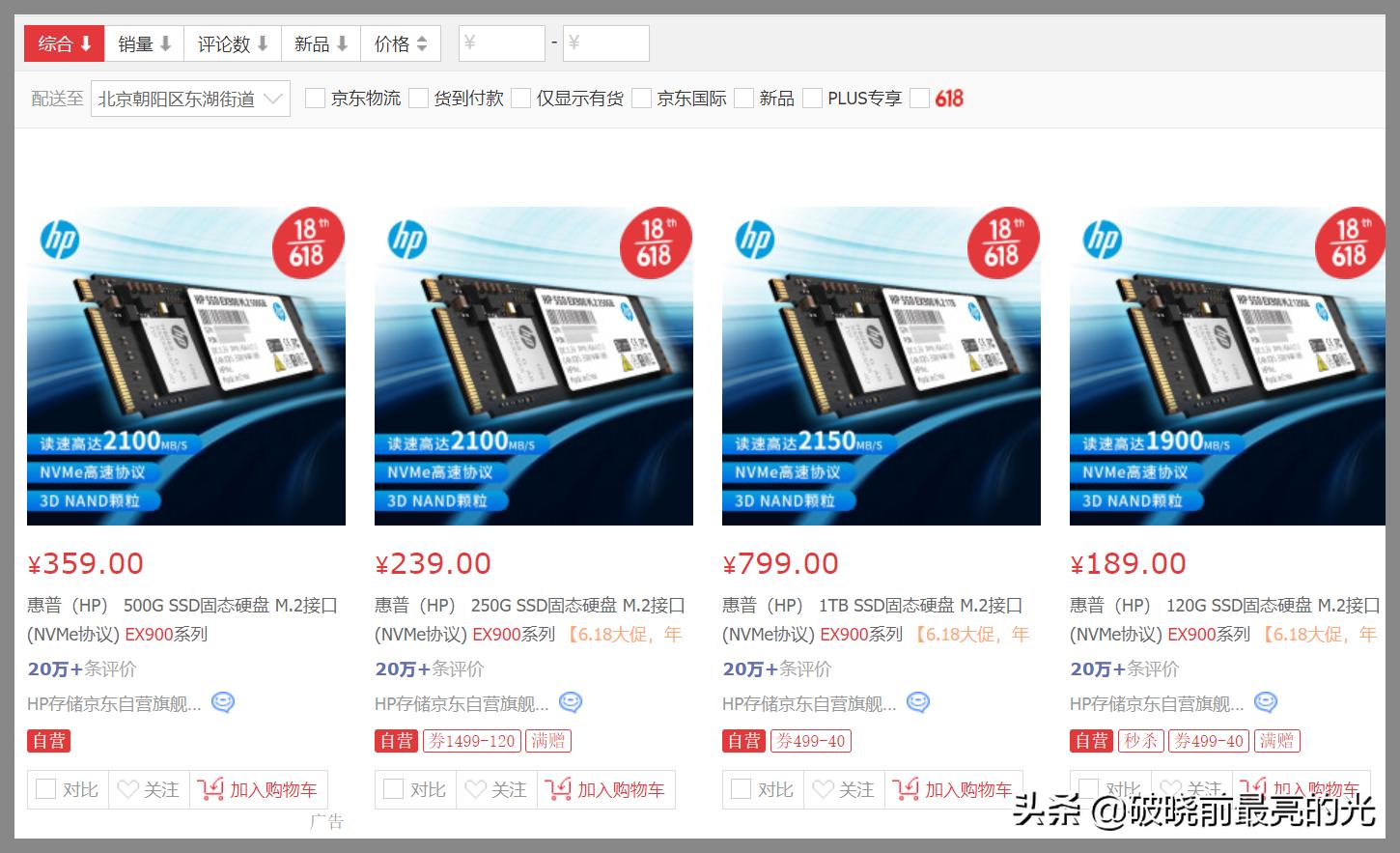Open HP store link under 120G SSD
Image resolution: width=1400 pixels, height=853 pixels.
click(x=1157, y=704)
